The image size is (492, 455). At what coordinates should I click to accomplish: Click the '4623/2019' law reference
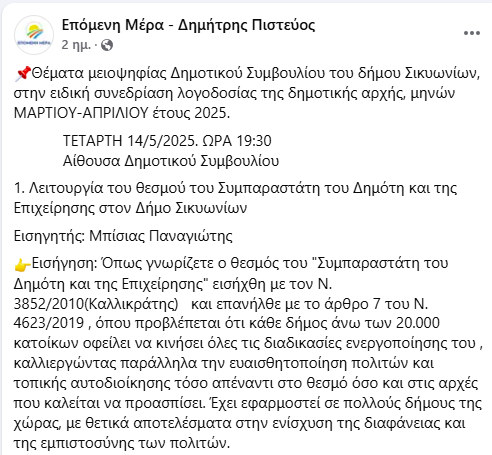click(x=49, y=323)
